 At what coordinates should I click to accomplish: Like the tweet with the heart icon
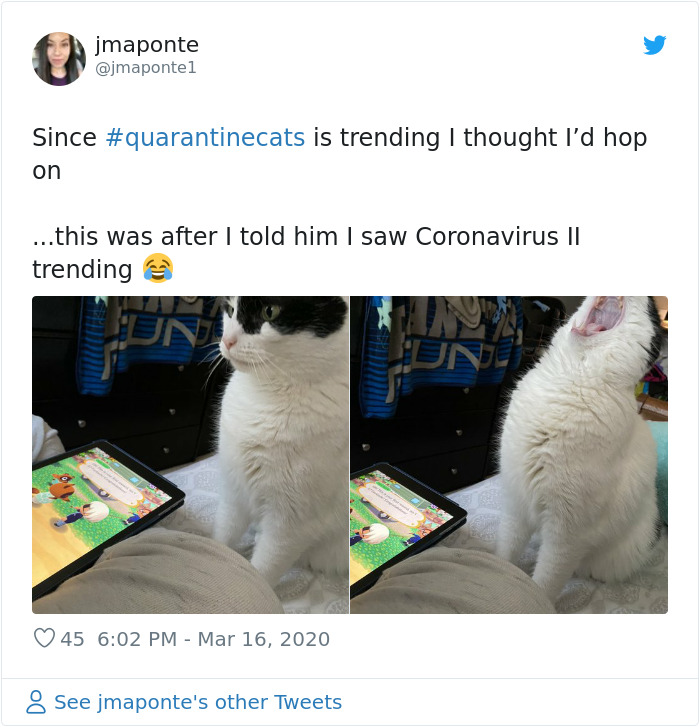45,638
